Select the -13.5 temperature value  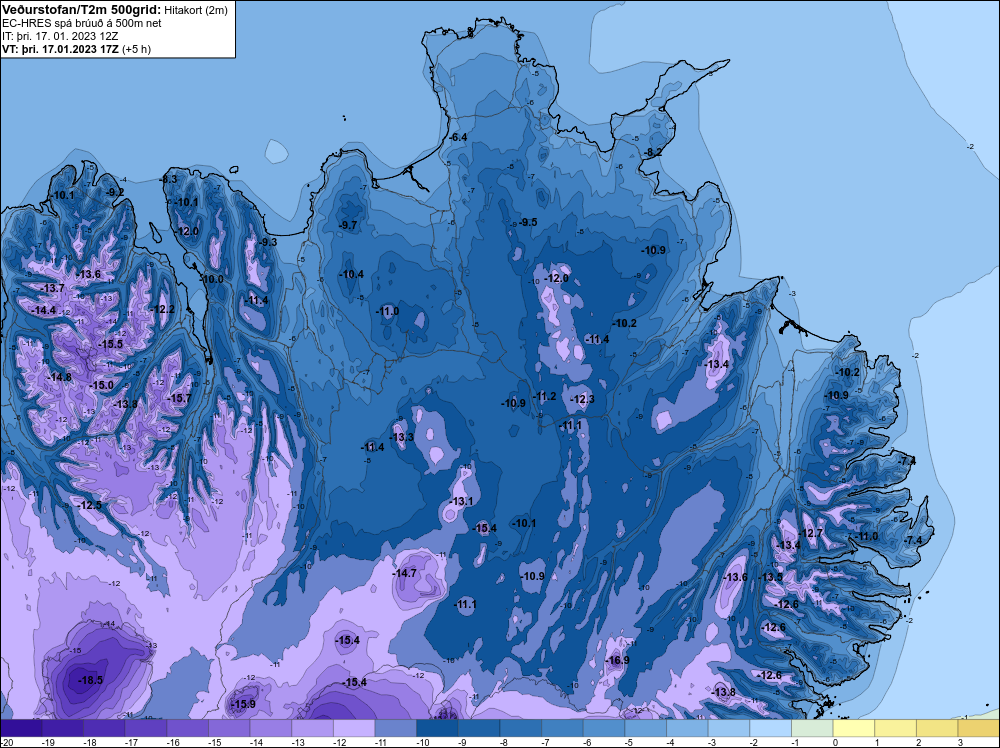770,577
